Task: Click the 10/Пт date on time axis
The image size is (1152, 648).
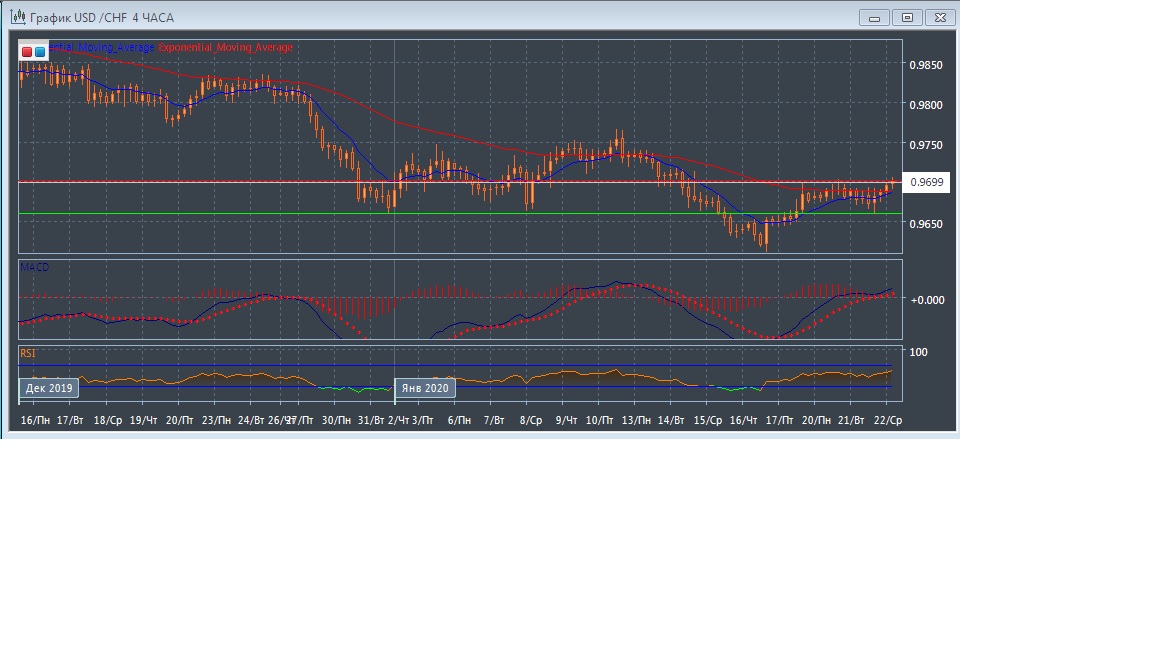Action: point(598,420)
